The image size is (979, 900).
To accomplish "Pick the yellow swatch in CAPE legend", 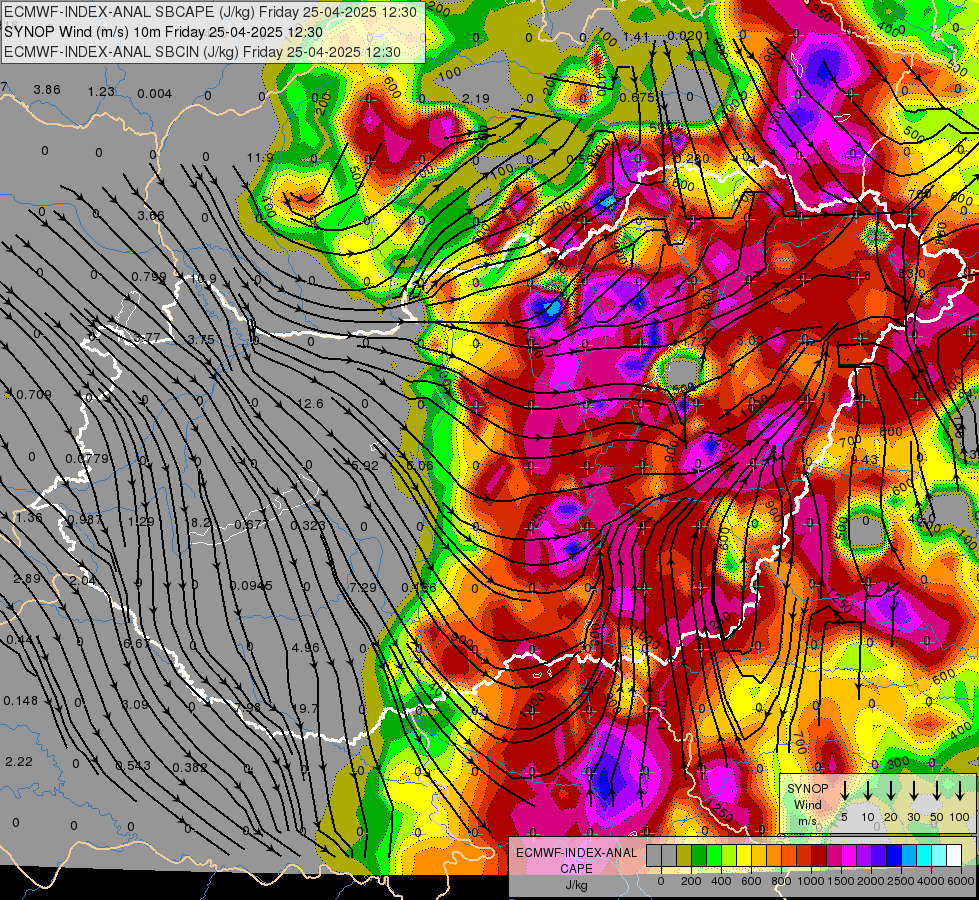I will click(x=744, y=856).
